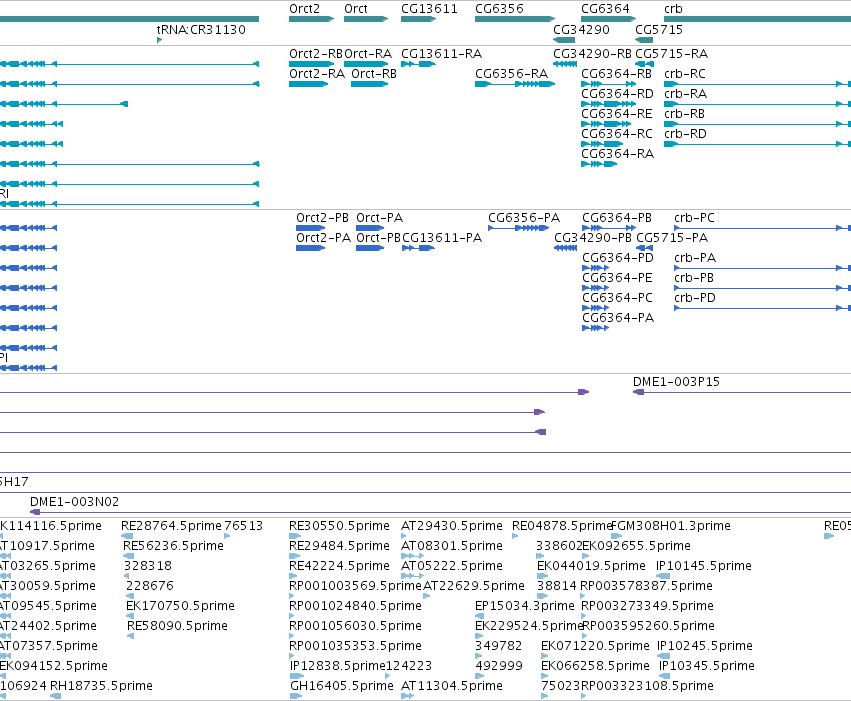Select transcript CG6356-RA
Image resolution: width=851 pixels, height=701 pixels.
[x=515, y=84]
